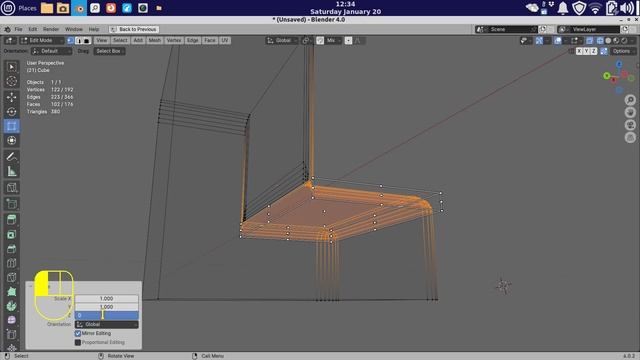Viewport: 640px width, 360px height.
Task: Click the green Y axis on navigation gizmo
Action: (x=607, y=76)
